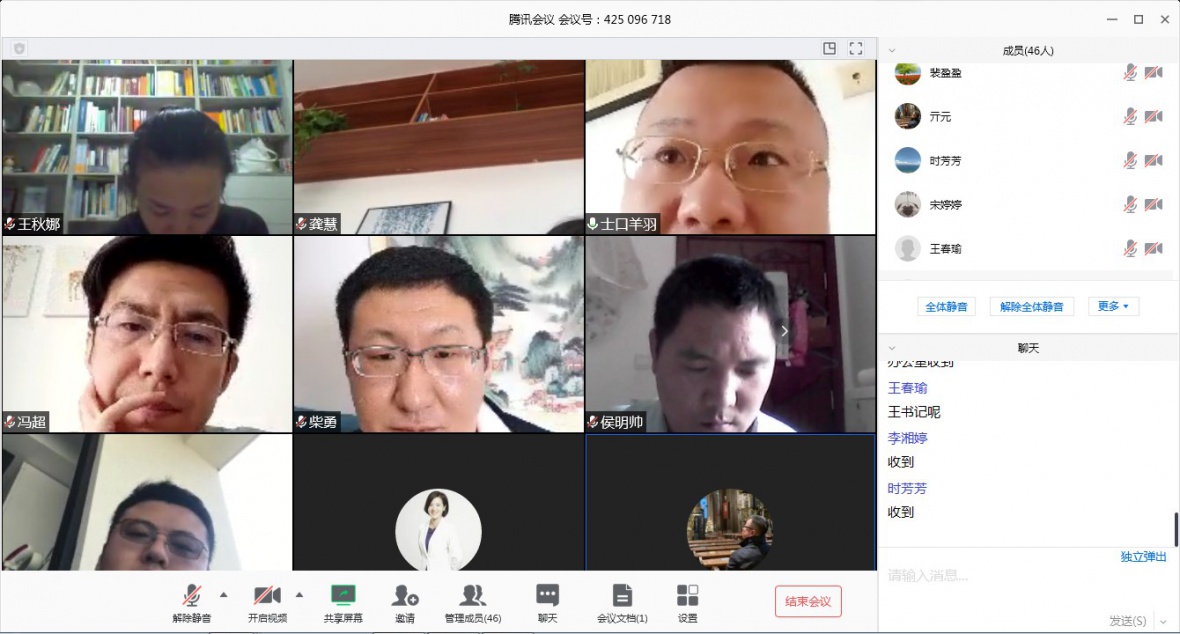1180x634 pixels.
Task: Expand audio options arrow beside 解除静音
Action: (223, 594)
